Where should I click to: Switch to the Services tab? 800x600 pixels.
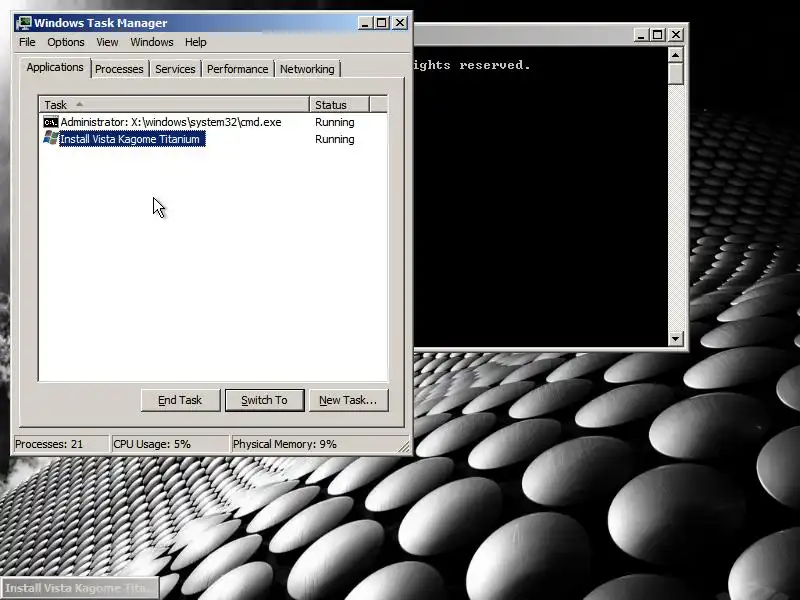click(175, 69)
